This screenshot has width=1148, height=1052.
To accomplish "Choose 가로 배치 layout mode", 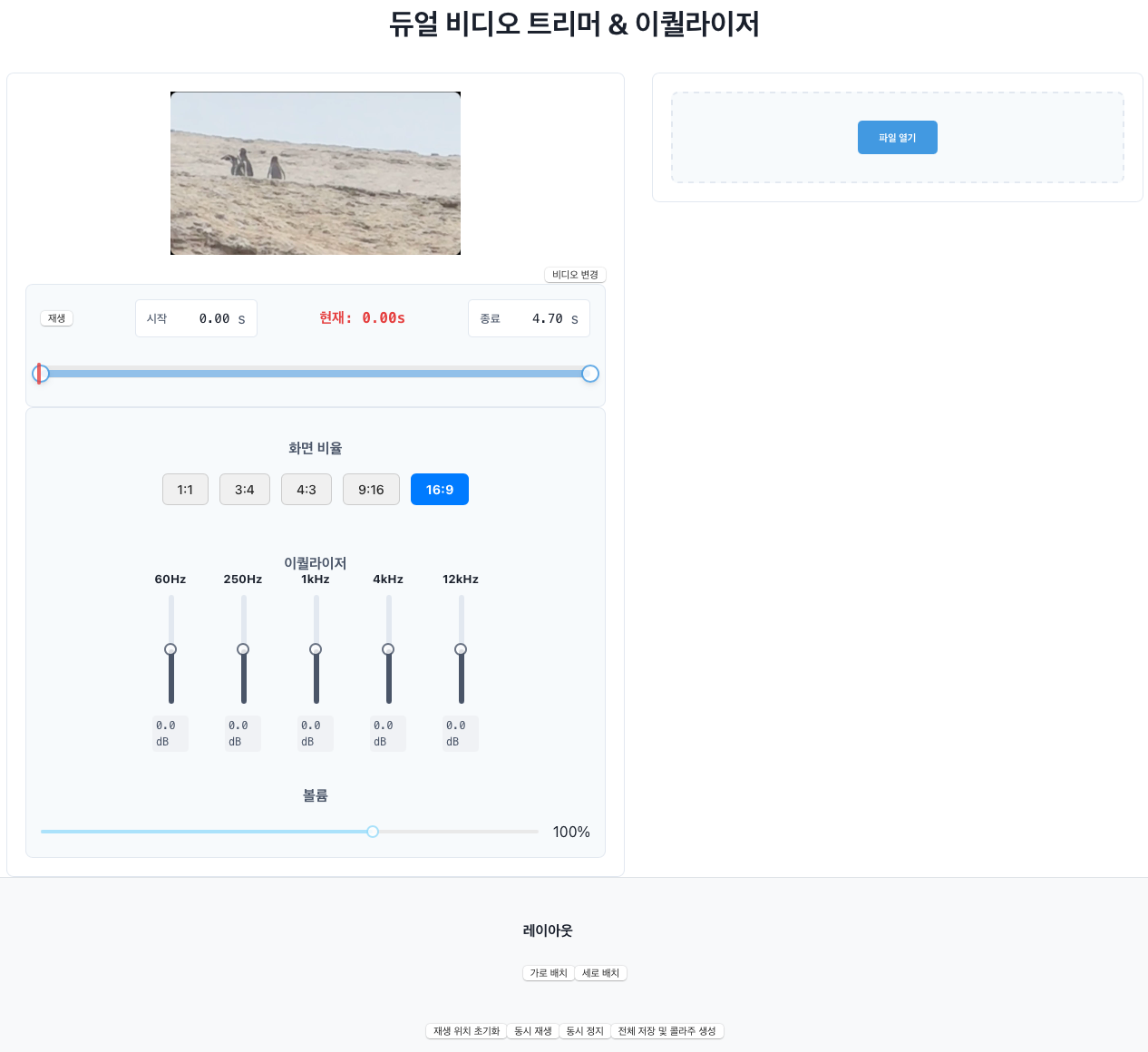I will point(548,972).
